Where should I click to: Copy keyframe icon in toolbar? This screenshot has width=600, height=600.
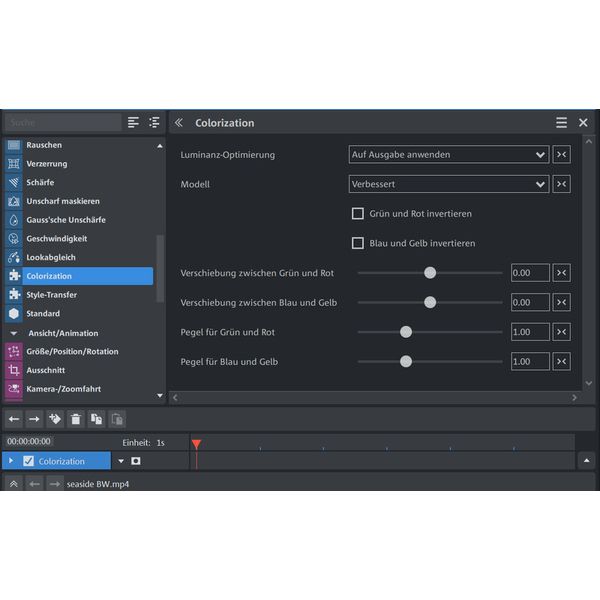[96, 419]
